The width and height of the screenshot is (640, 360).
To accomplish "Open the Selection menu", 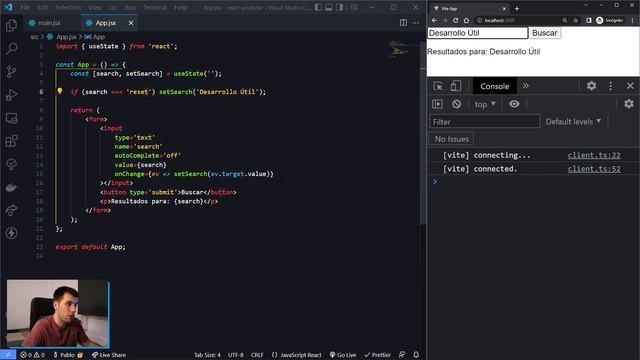I will (68, 7).
